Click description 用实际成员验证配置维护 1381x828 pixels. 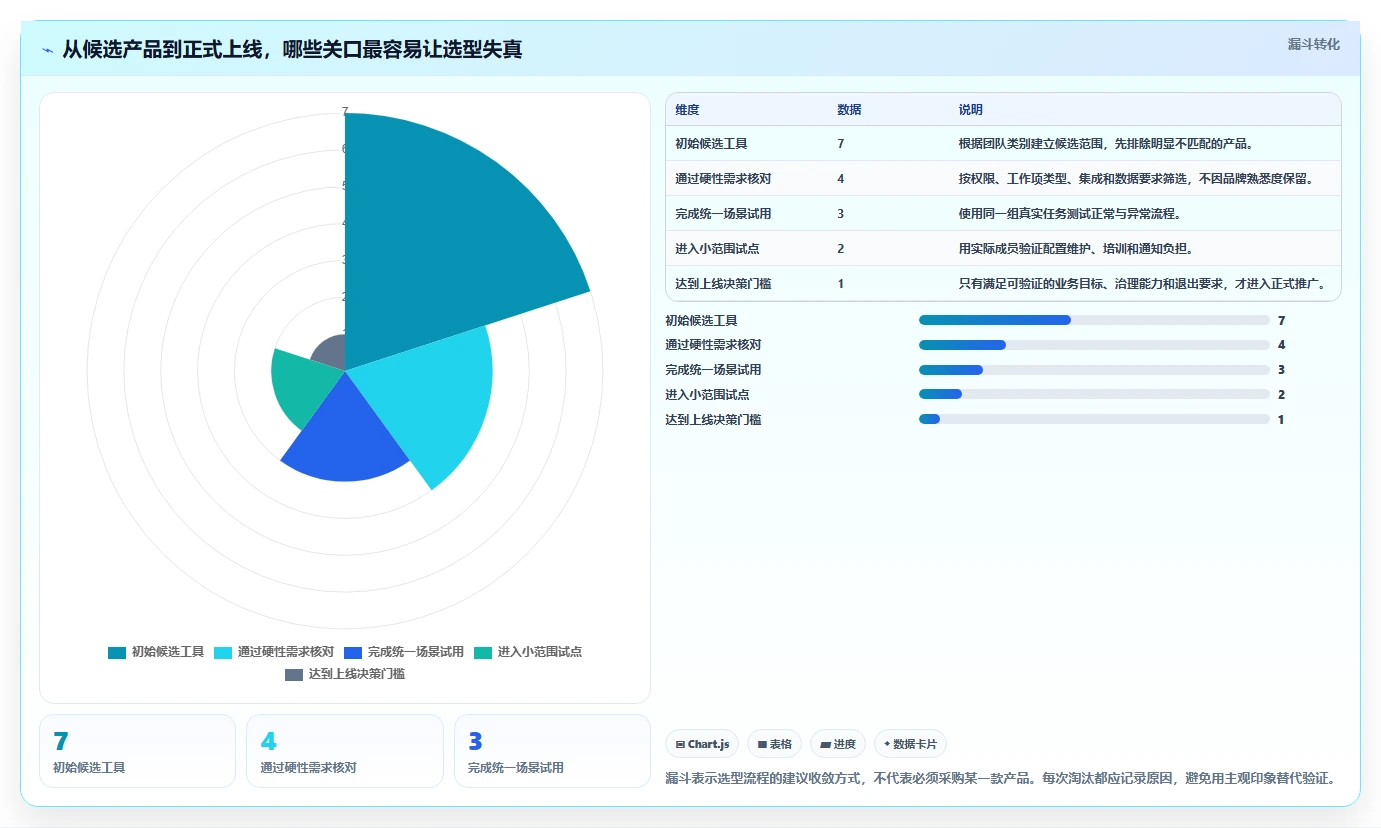point(1075,249)
